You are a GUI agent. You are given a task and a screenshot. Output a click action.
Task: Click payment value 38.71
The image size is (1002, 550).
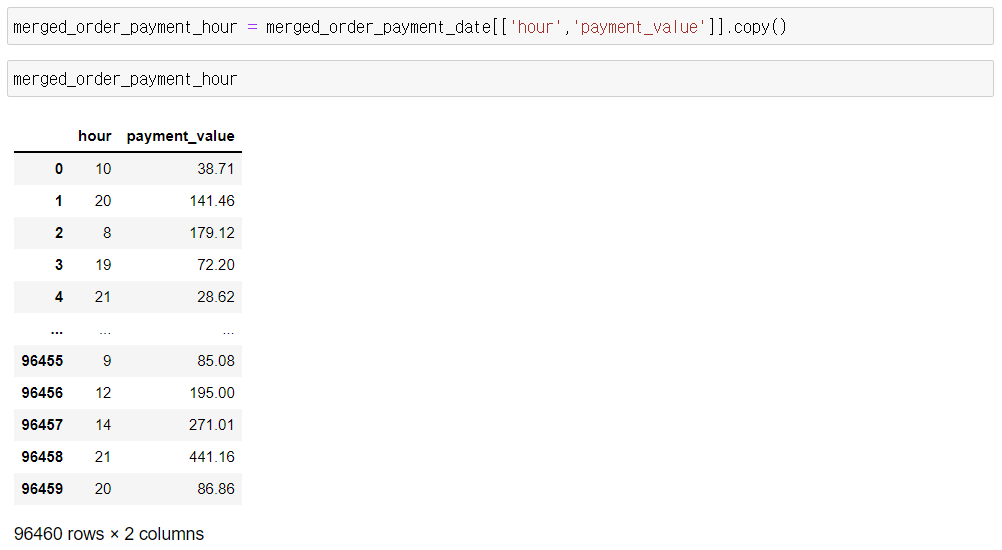pyautogui.click(x=216, y=169)
